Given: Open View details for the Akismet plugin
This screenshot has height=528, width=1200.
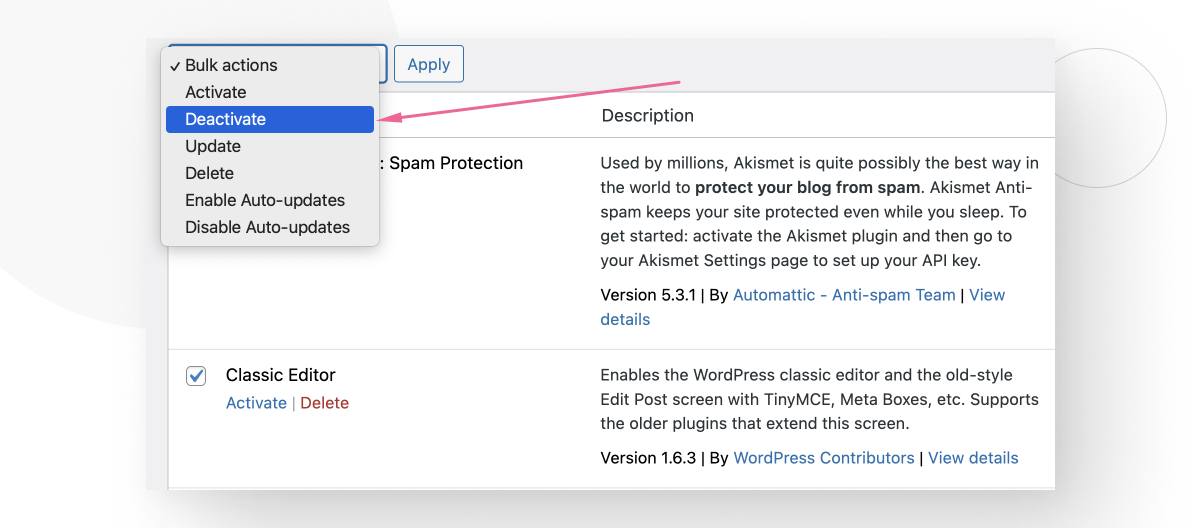Looking at the screenshot, I should pos(986,296).
